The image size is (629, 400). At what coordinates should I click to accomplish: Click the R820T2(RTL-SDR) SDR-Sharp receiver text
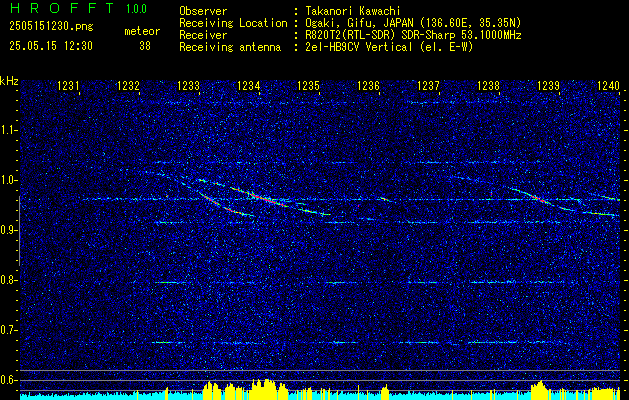(413, 35)
